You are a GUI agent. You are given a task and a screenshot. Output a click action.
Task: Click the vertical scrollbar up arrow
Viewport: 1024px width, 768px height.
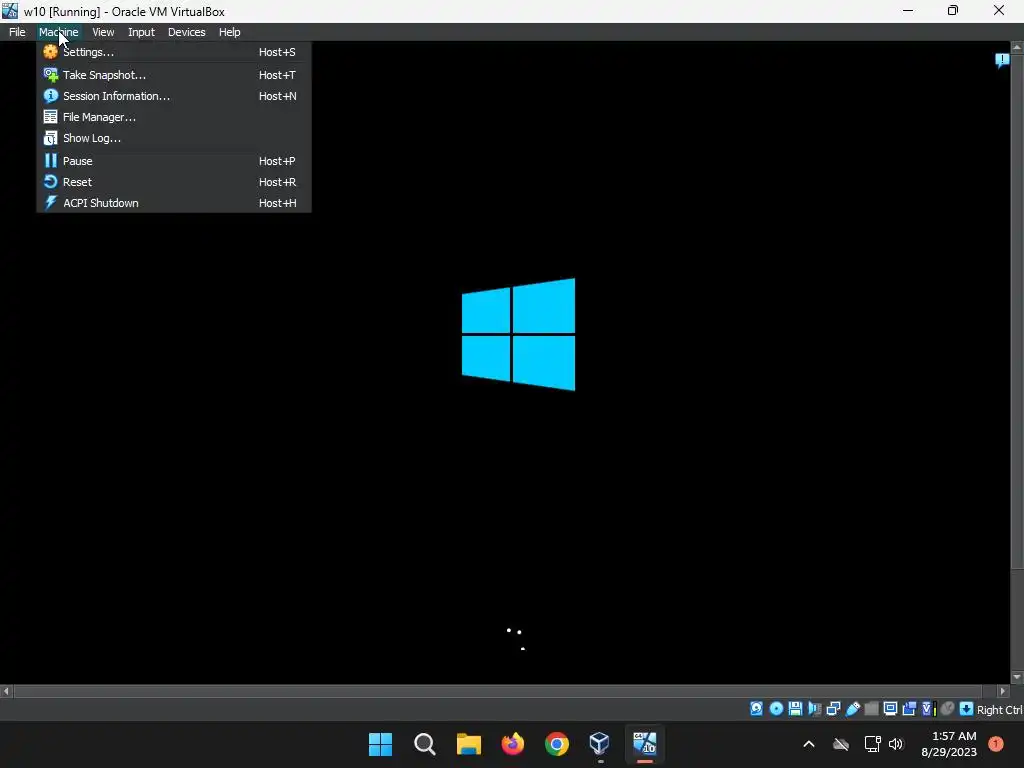click(1017, 48)
